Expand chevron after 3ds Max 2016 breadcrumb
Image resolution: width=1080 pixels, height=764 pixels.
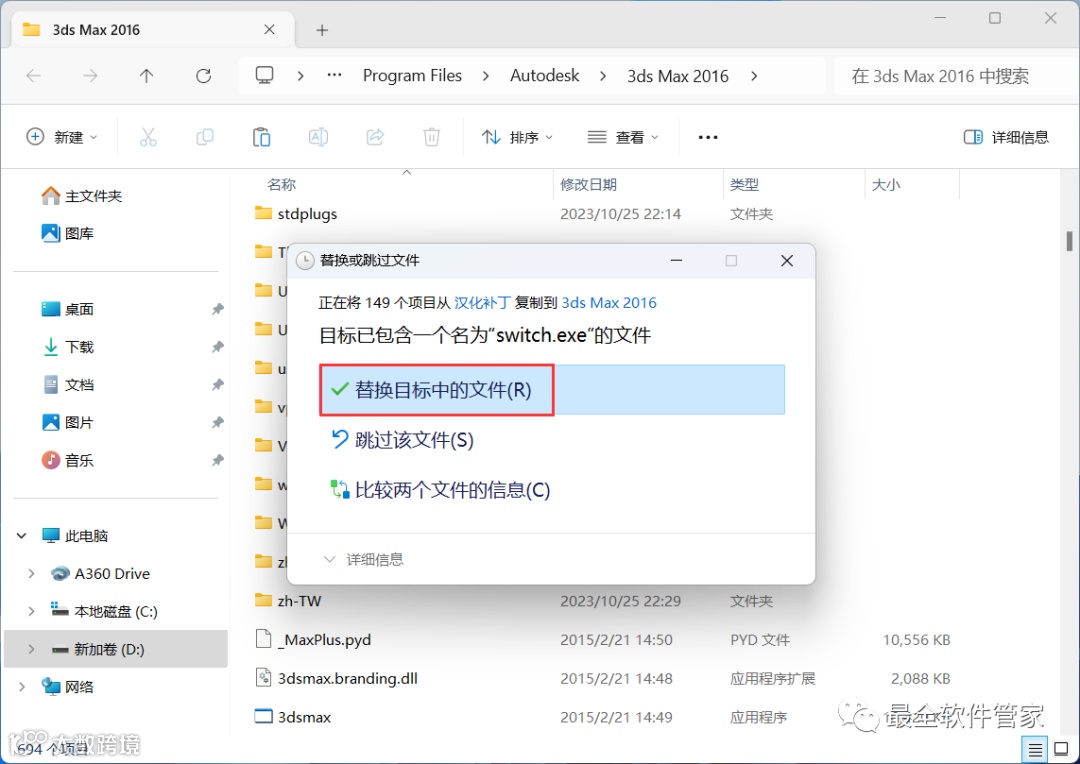point(754,76)
